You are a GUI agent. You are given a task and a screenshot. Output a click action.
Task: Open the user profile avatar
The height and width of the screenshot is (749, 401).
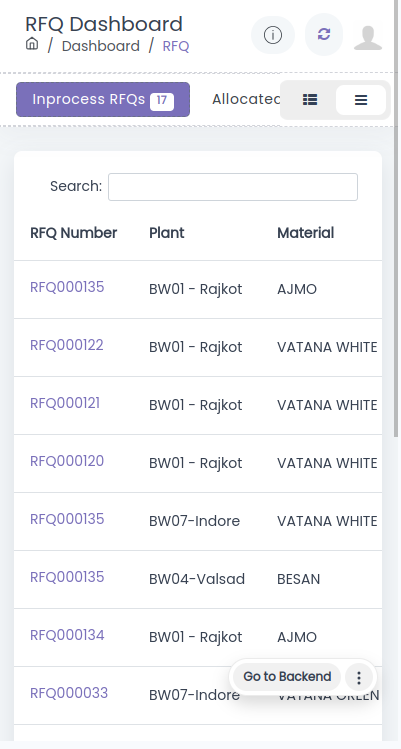tap(368, 38)
